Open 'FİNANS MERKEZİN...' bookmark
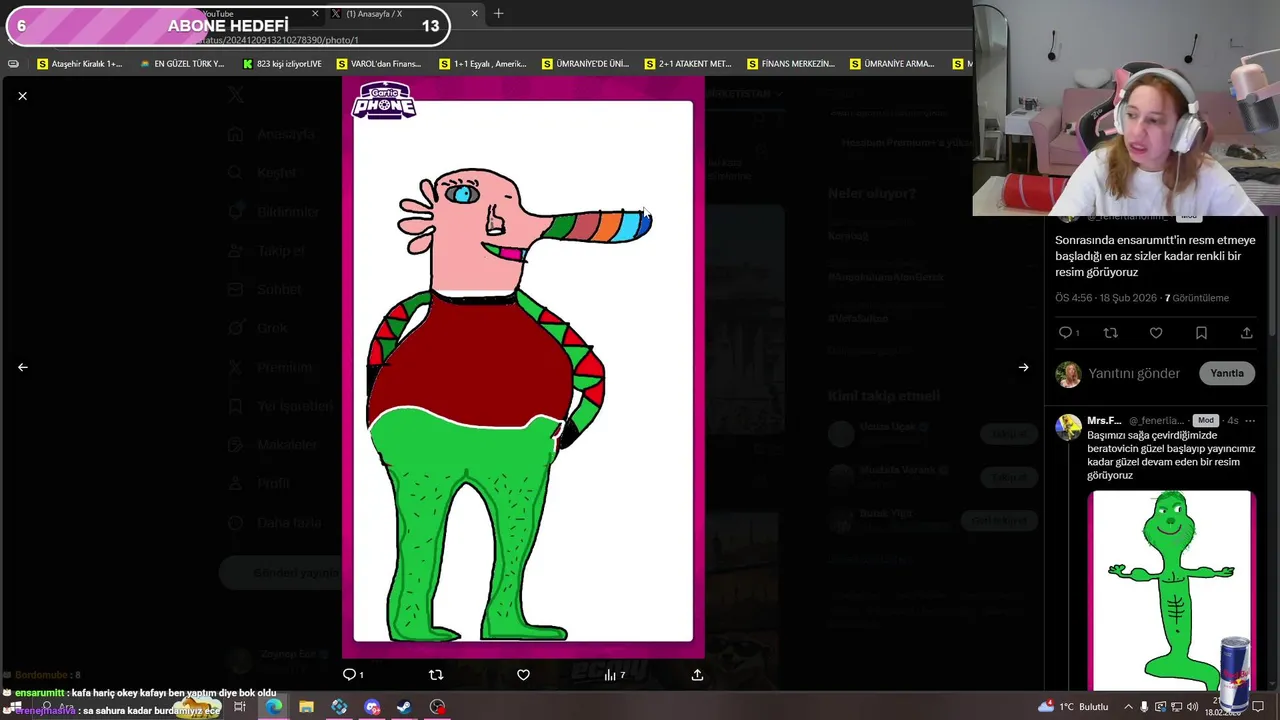The image size is (1280, 720). click(x=791, y=64)
